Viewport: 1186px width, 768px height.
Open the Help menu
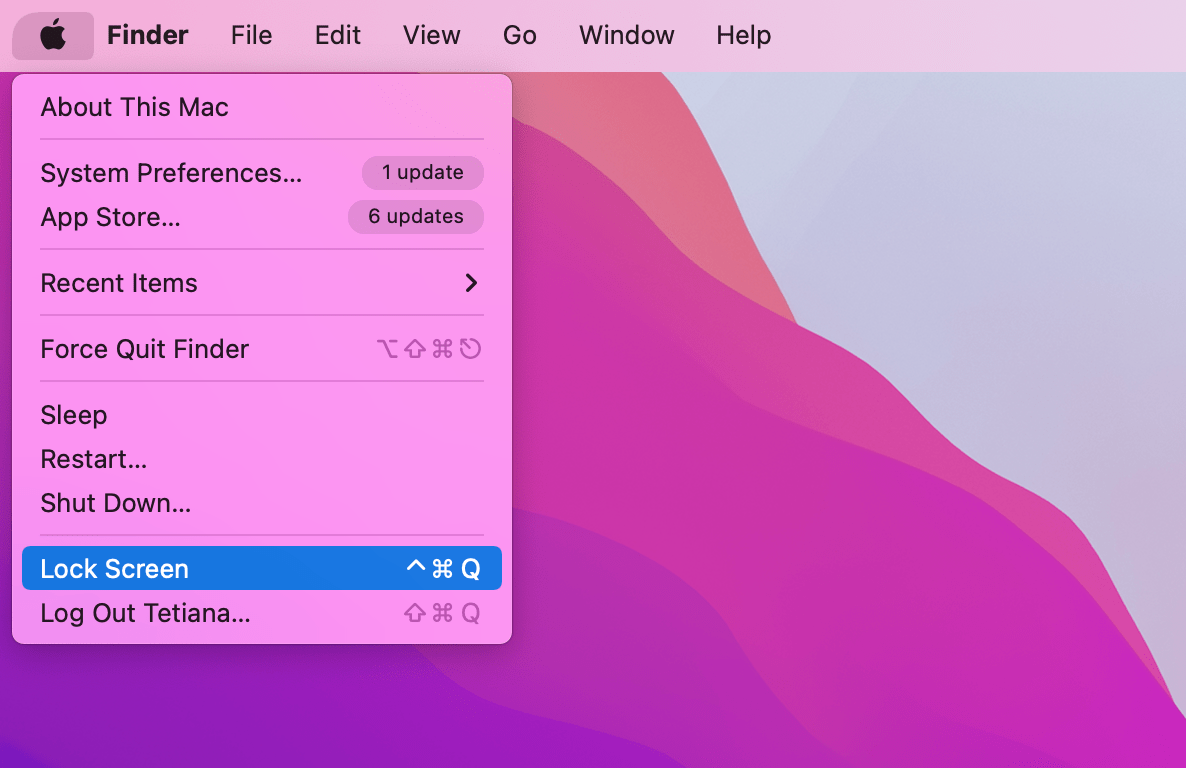point(742,35)
